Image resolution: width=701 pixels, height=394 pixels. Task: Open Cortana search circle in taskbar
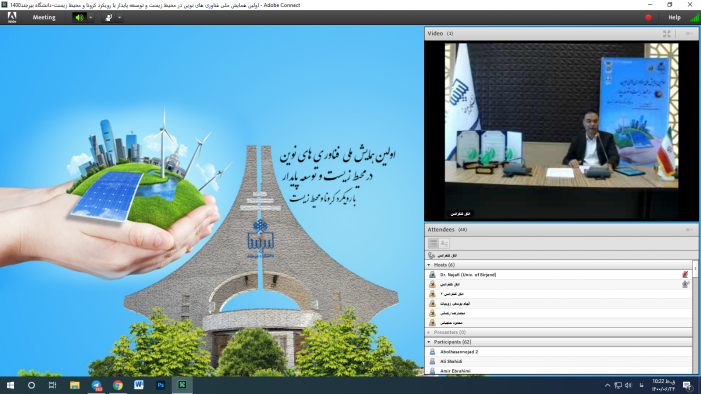click(31, 385)
